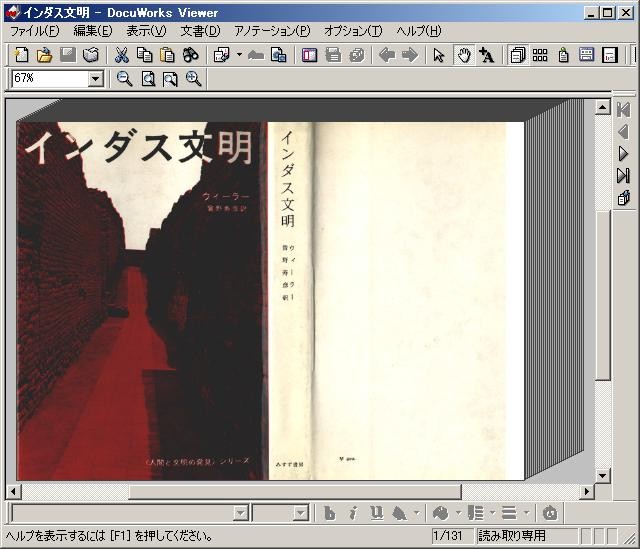Select the text annotation tool
This screenshot has height=549, width=640.
coord(487,55)
